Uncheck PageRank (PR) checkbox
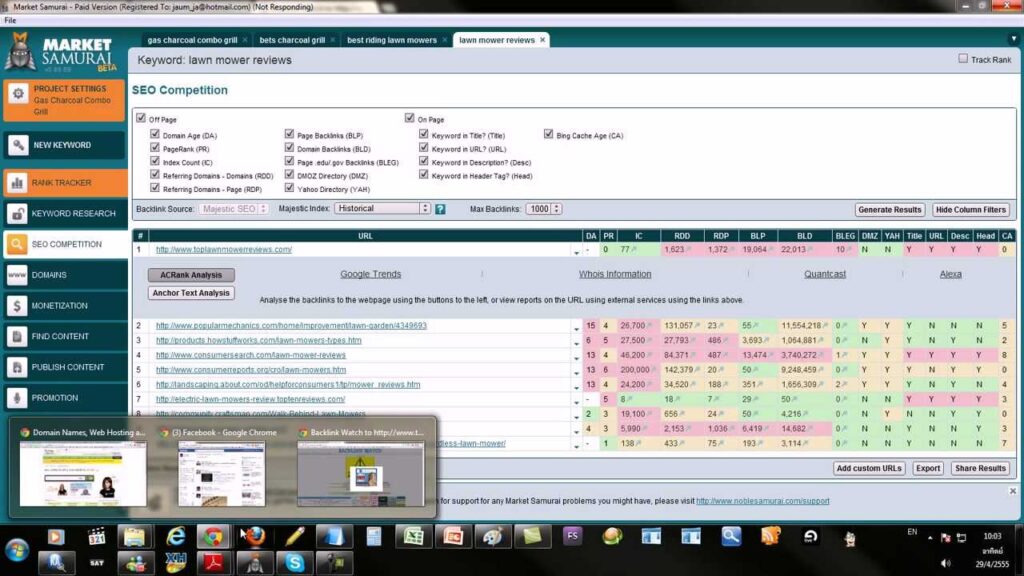The image size is (1024, 576). 155,148
